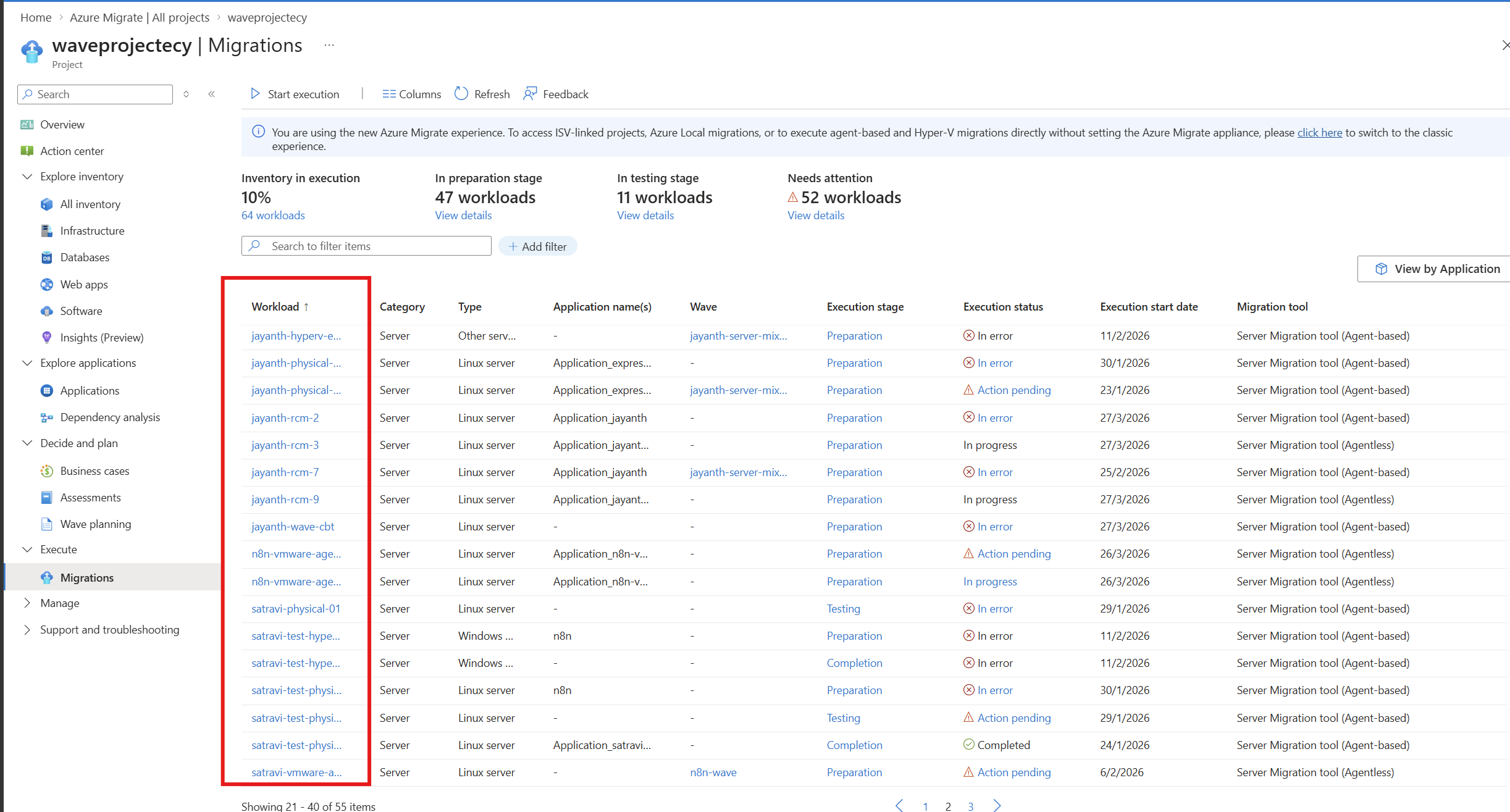Click Preparation stage for jayanth-rcm-7 row
Screen dimensions: 1510x812
point(854,472)
